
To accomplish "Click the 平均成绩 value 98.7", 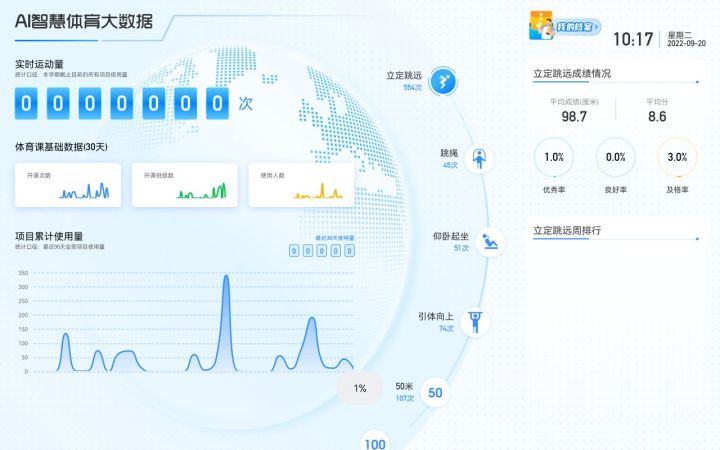I will tap(574, 117).
